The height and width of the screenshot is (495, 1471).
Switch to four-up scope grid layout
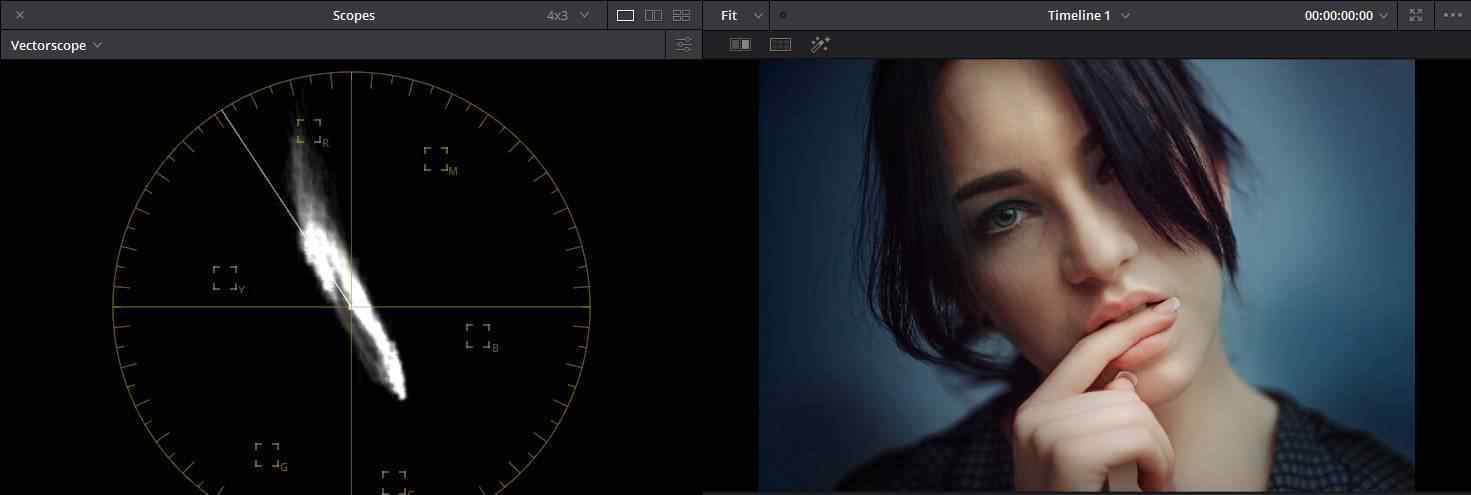[681, 15]
